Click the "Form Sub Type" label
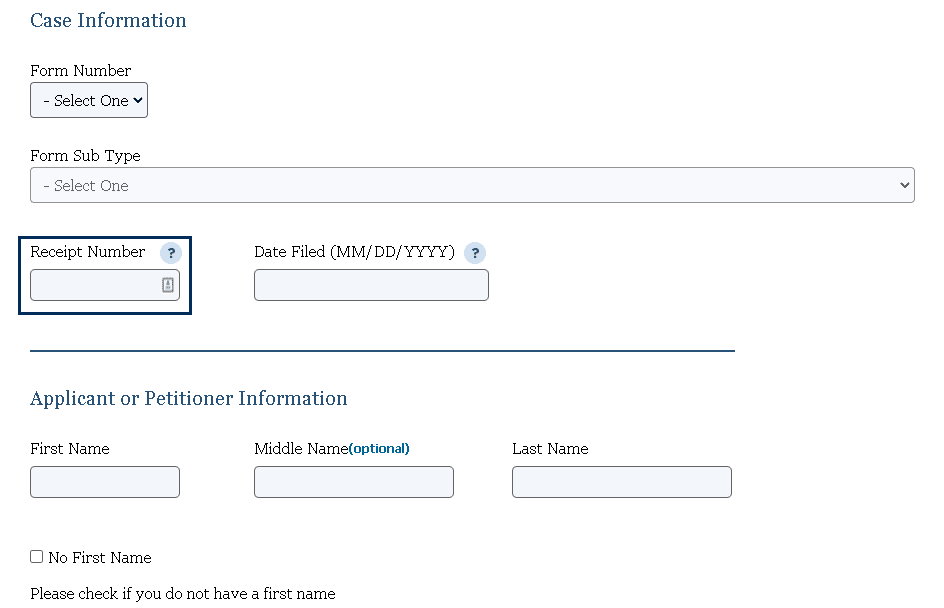The width and height of the screenshot is (944, 608). pyautogui.click(x=85, y=156)
